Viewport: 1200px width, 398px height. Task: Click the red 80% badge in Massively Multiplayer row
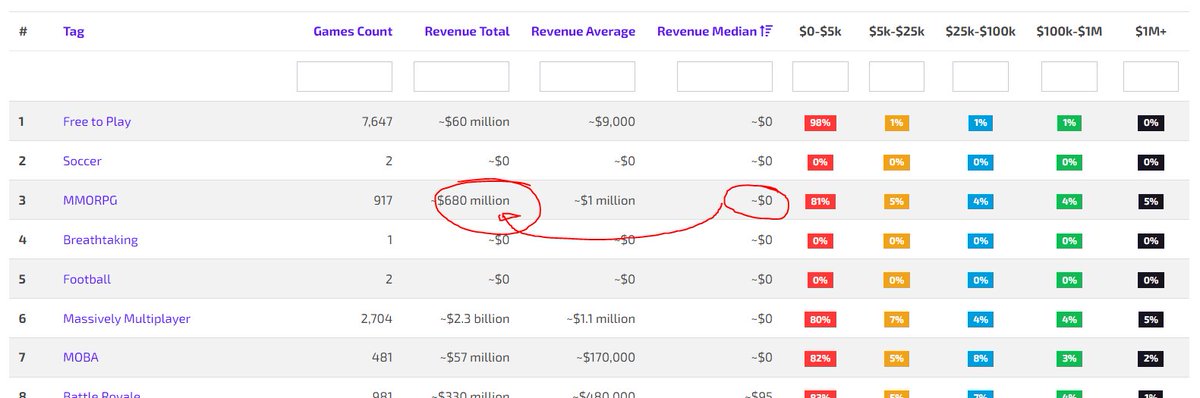pyautogui.click(x=820, y=319)
